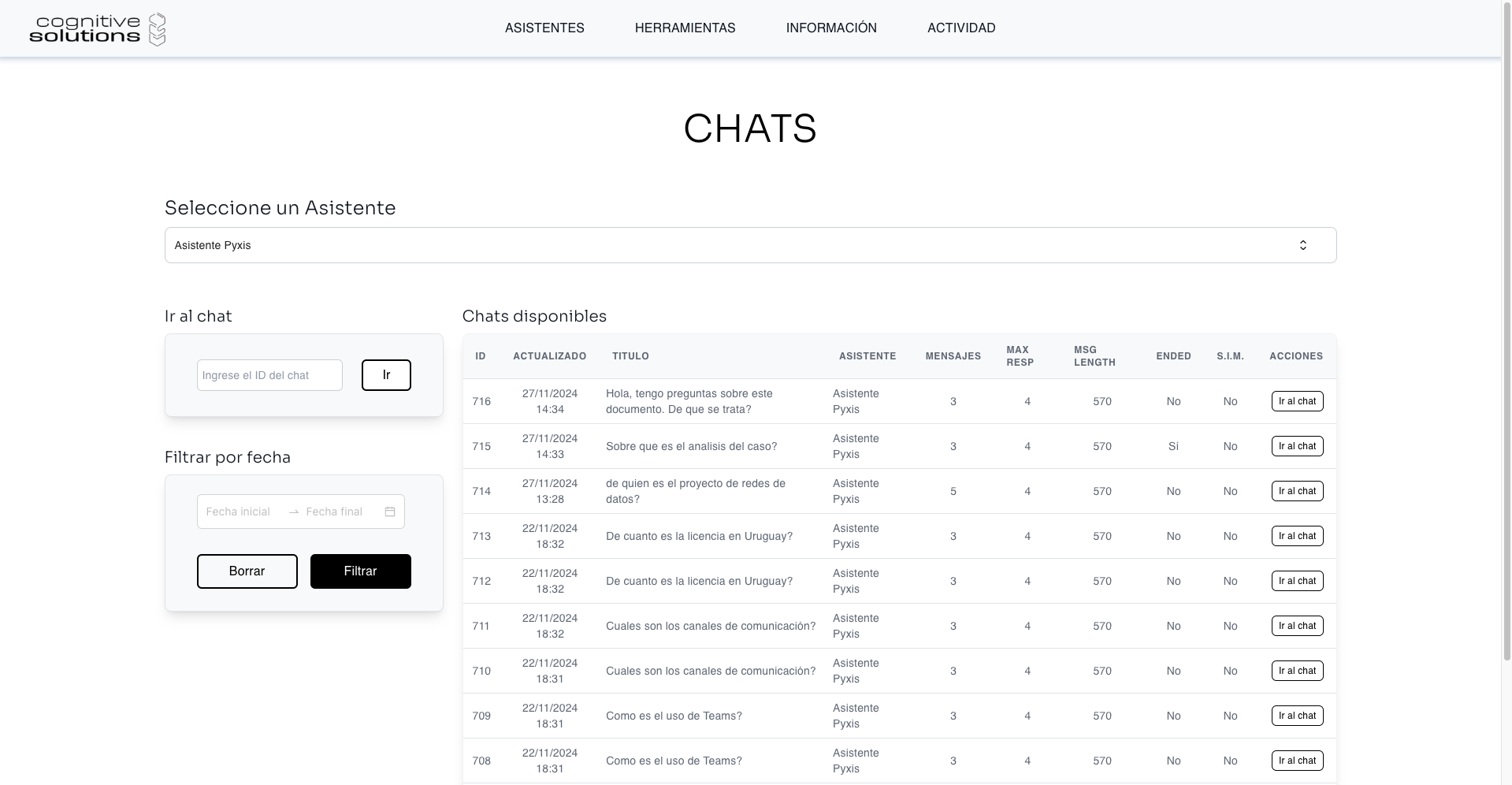The image size is (1512, 785).
Task: Go to chat 713 via Ir al chat
Action: pos(1297,536)
